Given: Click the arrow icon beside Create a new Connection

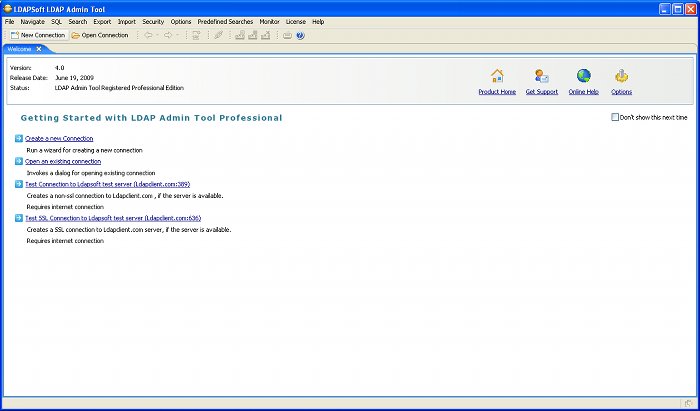Looking at the screenshot, I should [19, 138].
